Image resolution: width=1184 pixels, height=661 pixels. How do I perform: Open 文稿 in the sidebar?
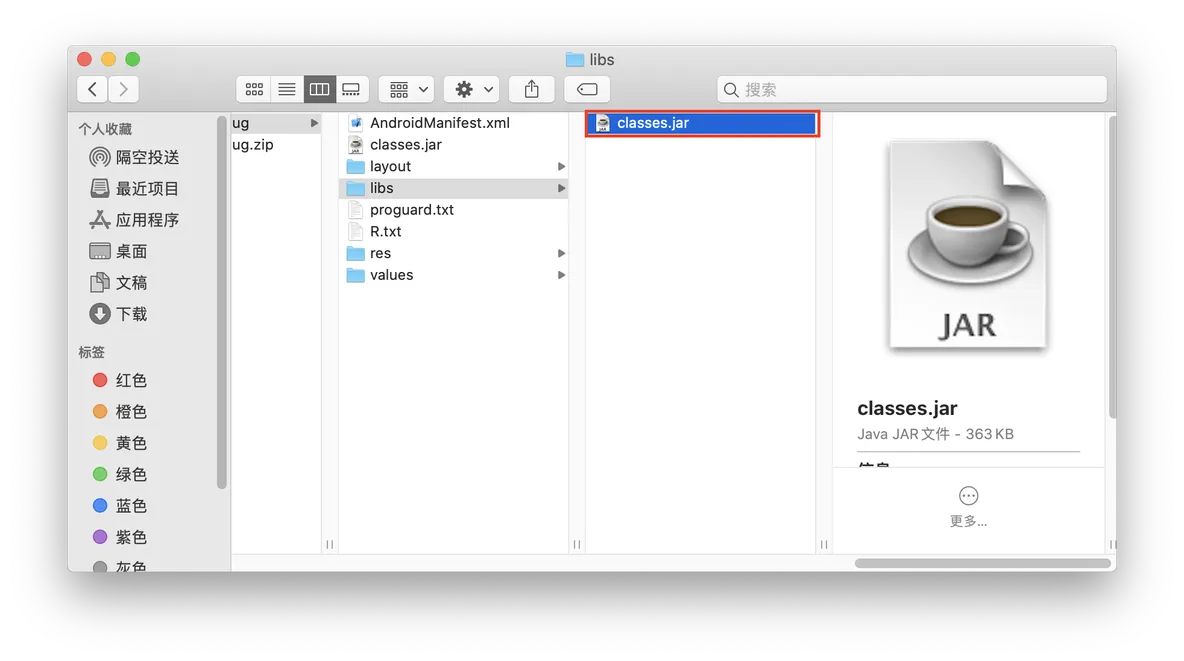tap(119, 283)
